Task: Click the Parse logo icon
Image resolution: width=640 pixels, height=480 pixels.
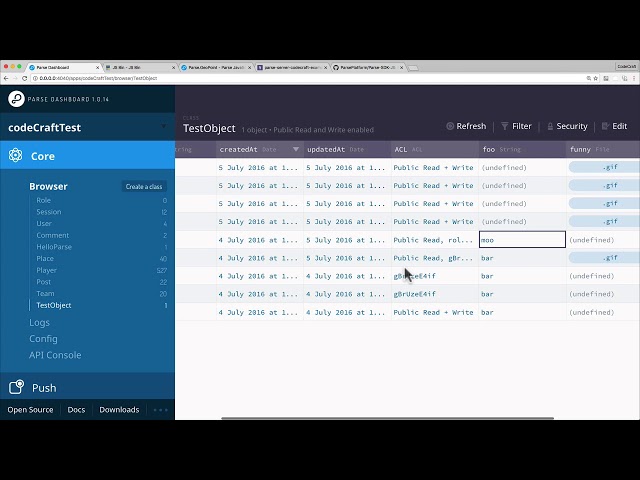Action: pyautogui.click(x=16, y=99)
